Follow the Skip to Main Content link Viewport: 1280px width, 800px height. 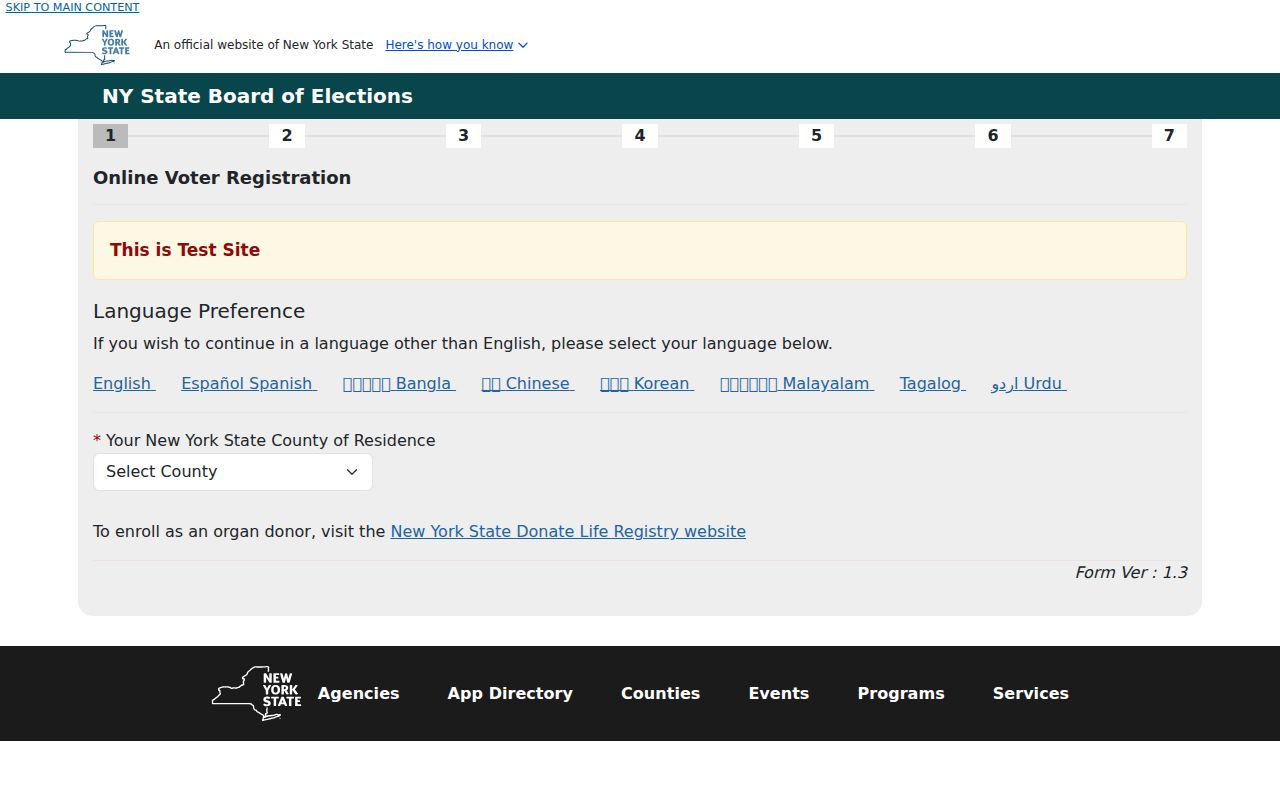72,7
